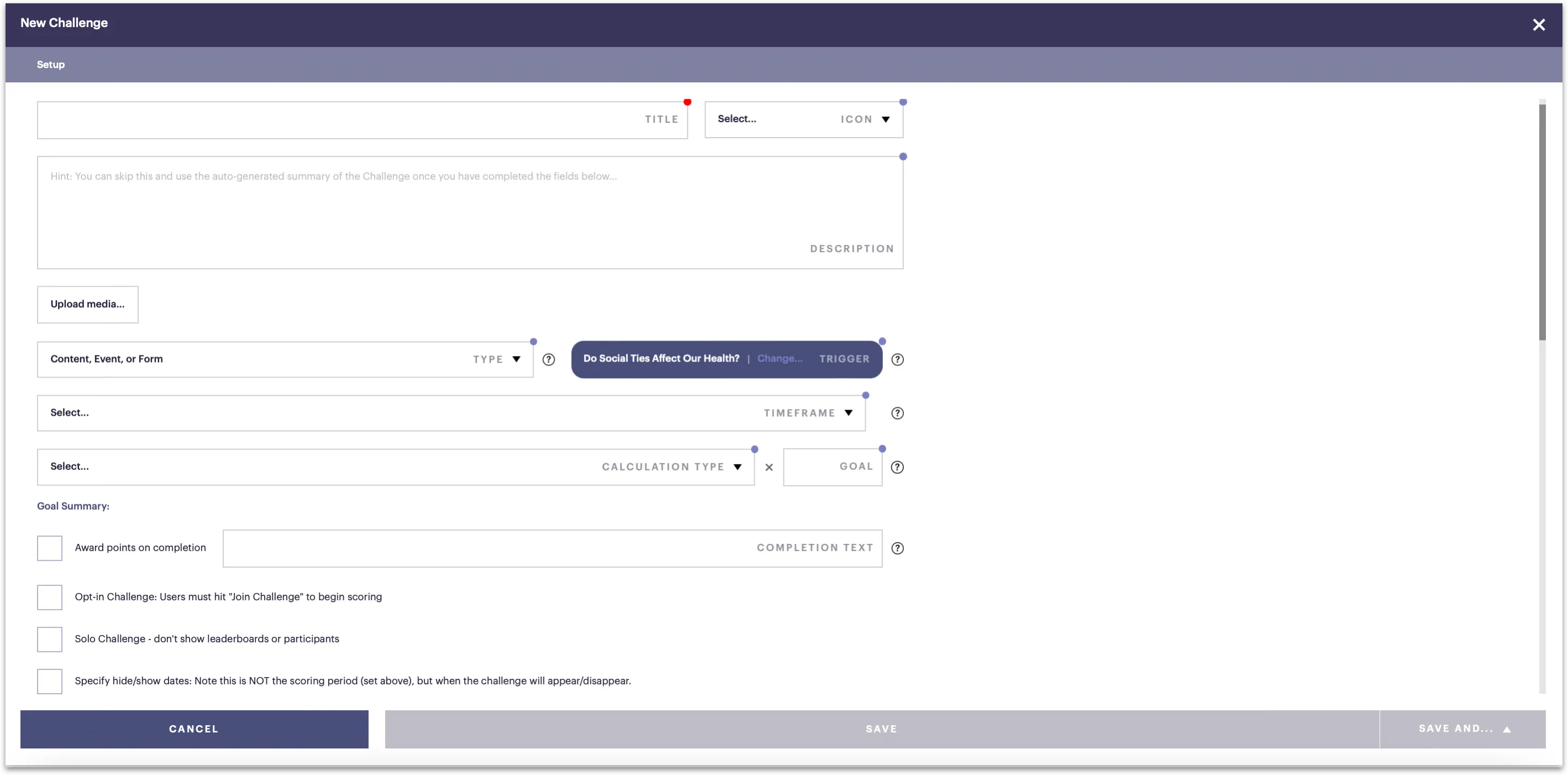Enable Specify hide/show dates checkbox
Screen dimensions: 1568x775
(x=49, y=681)
